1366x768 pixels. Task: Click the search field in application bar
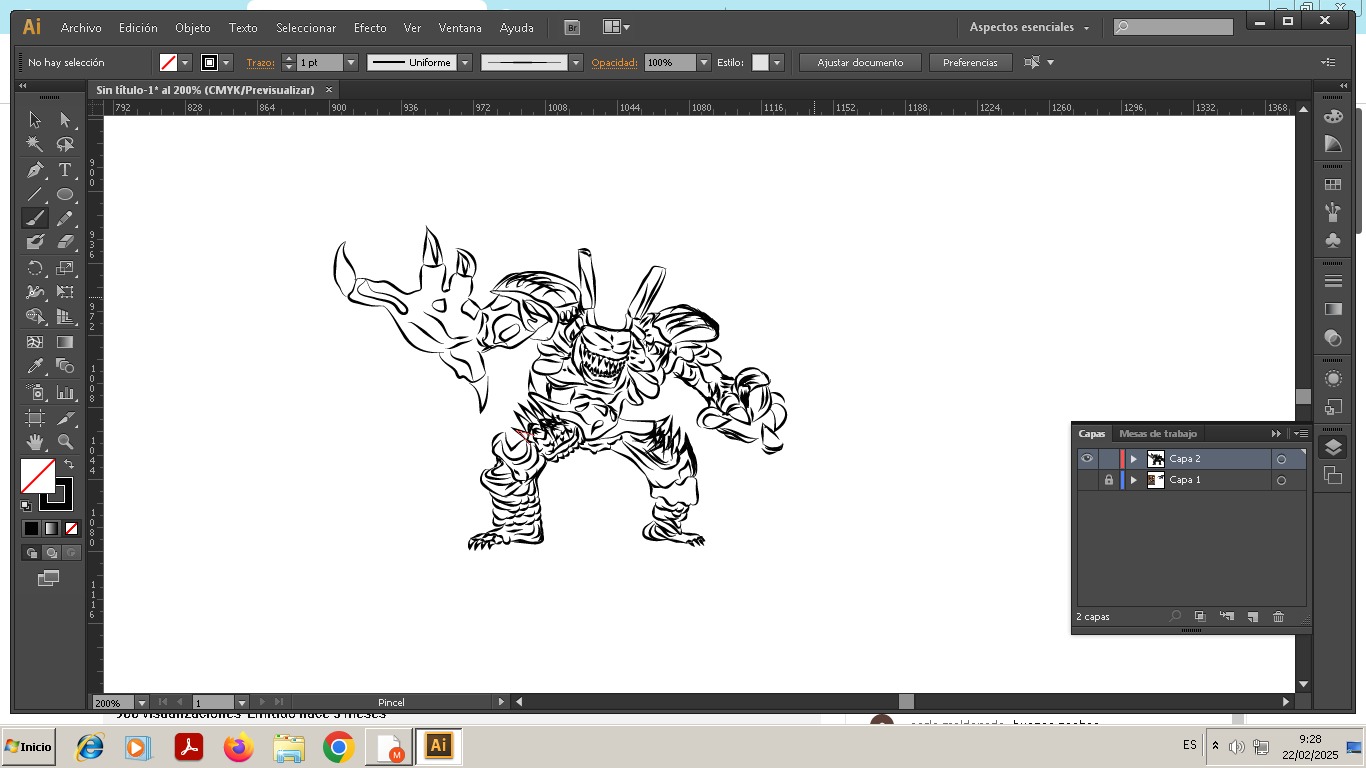1174,27
